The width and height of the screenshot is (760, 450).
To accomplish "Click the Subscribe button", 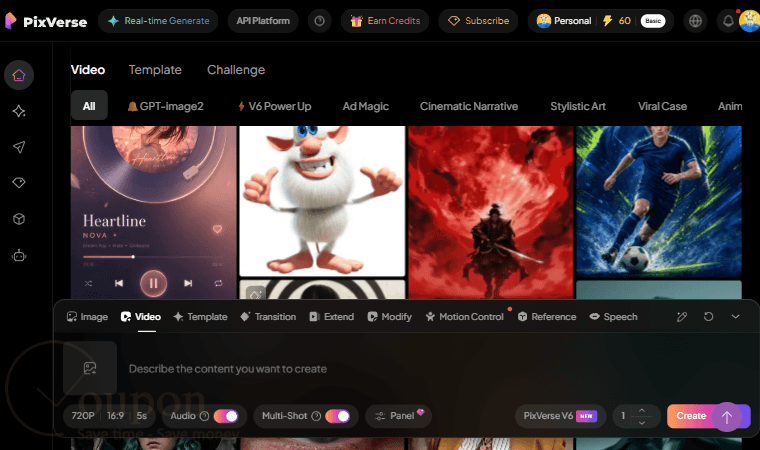I will pyautogui.click(x=478, y=21).
